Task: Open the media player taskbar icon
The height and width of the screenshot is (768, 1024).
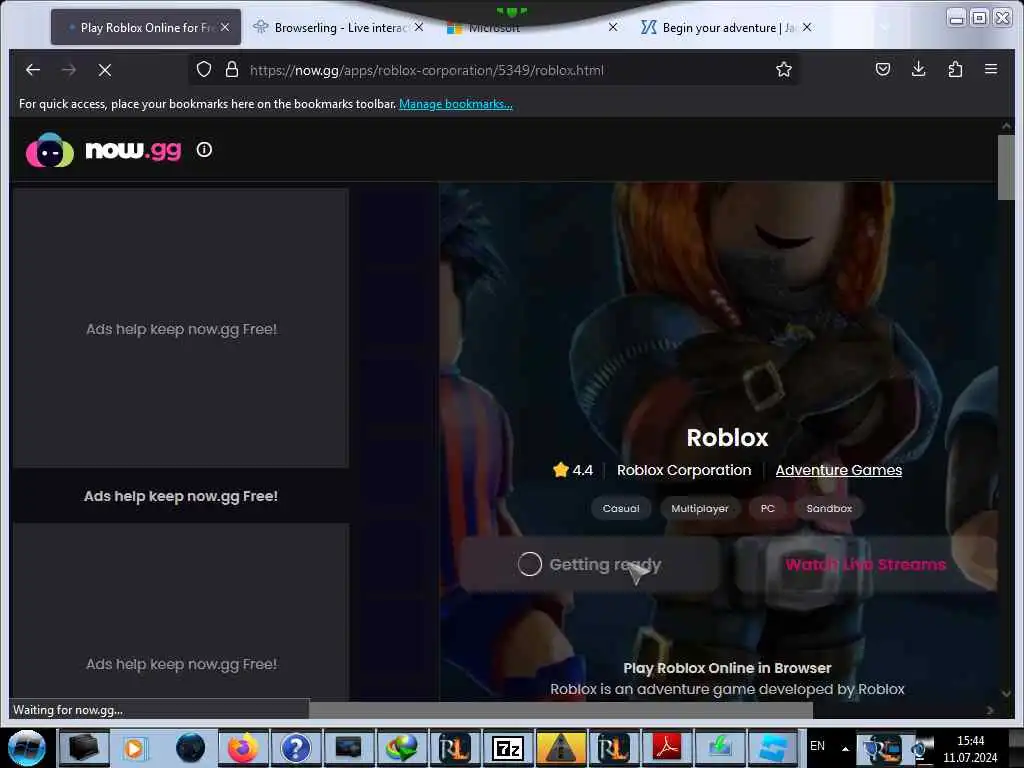Action: (135, 748)
